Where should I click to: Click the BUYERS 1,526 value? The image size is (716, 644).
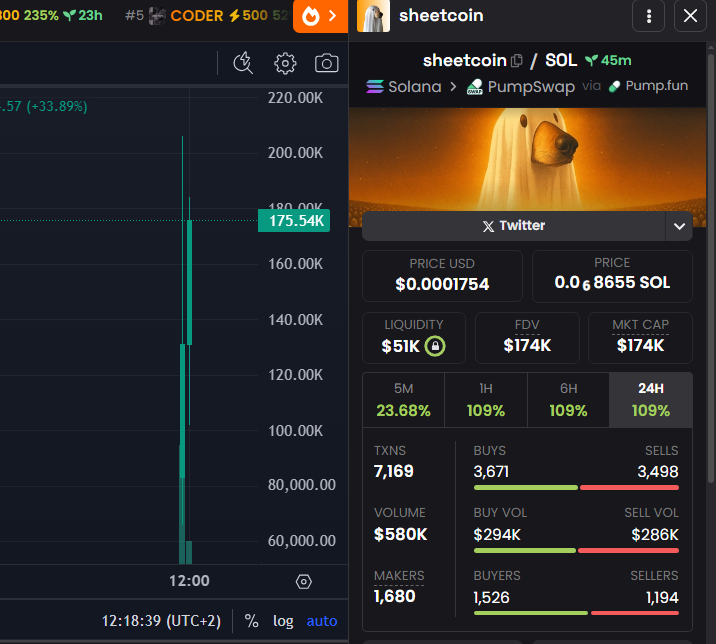pos(491,597)
